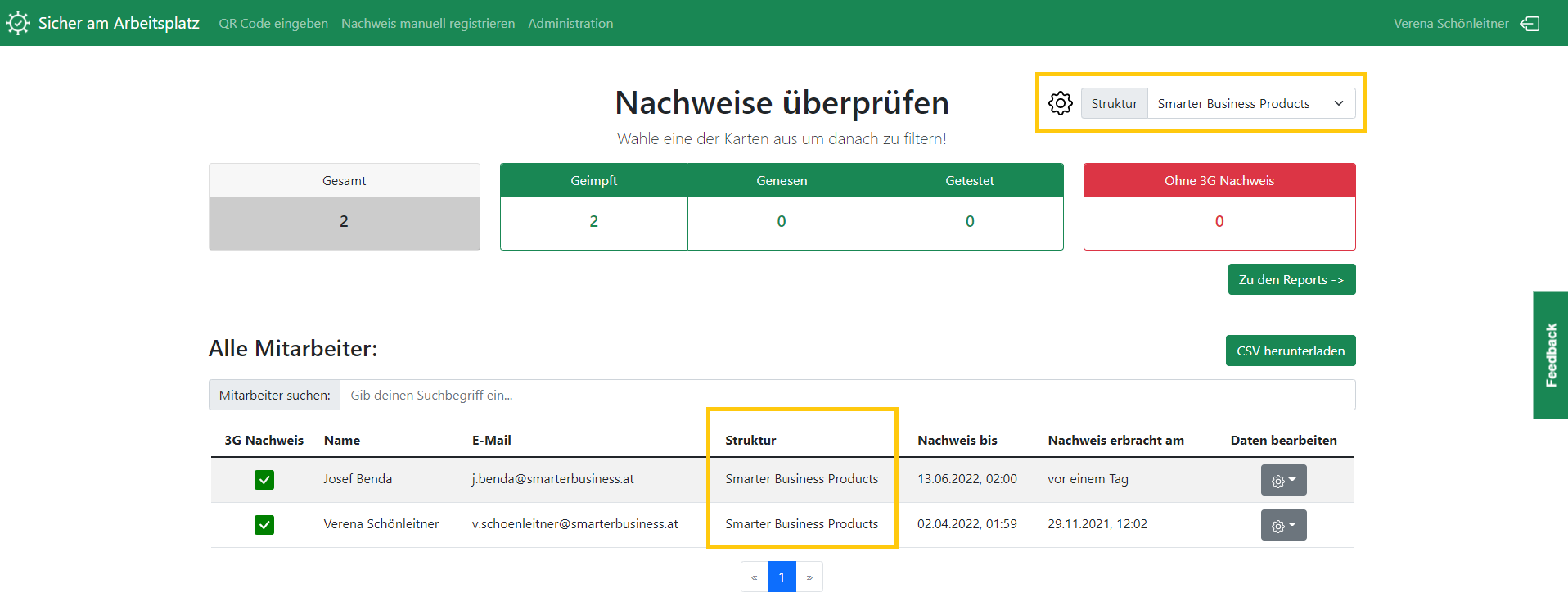Select page 1 in pagination

tap(782, 577)
